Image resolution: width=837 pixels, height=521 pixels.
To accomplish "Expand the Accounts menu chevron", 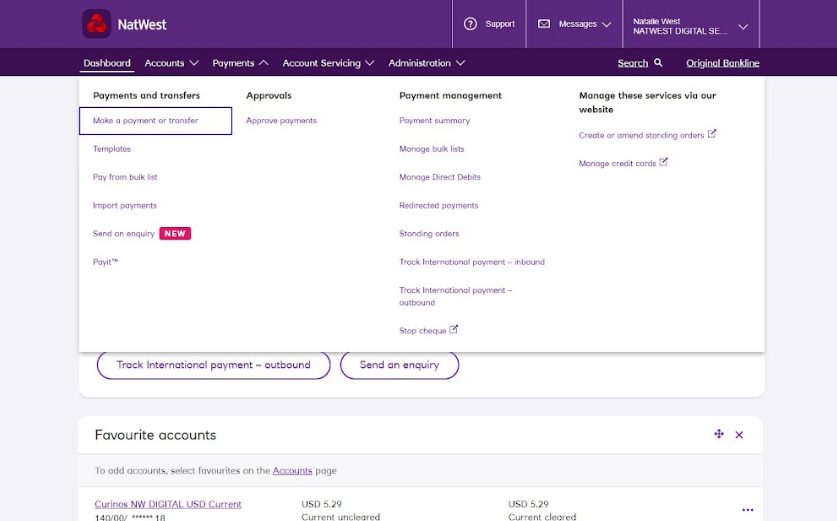I will pyautogui.click(x=194, y=63).
